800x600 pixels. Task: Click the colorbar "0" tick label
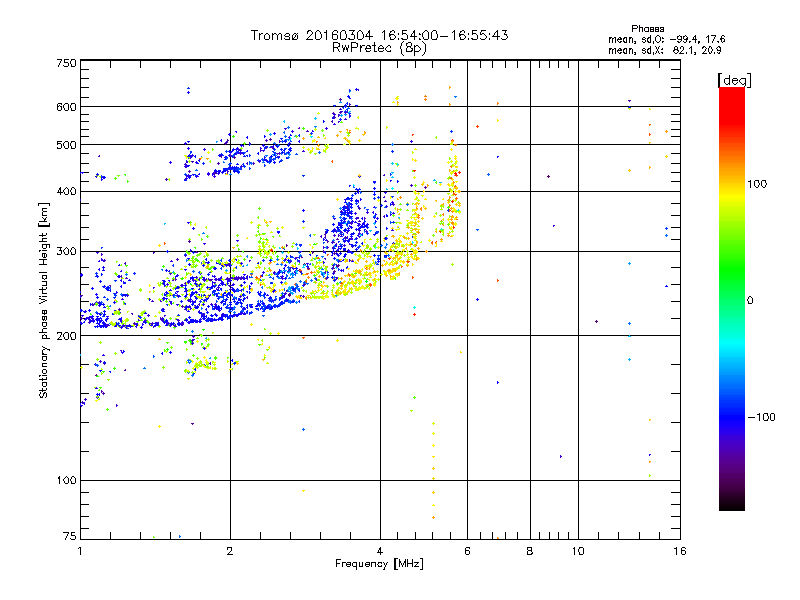pos(750,300)
